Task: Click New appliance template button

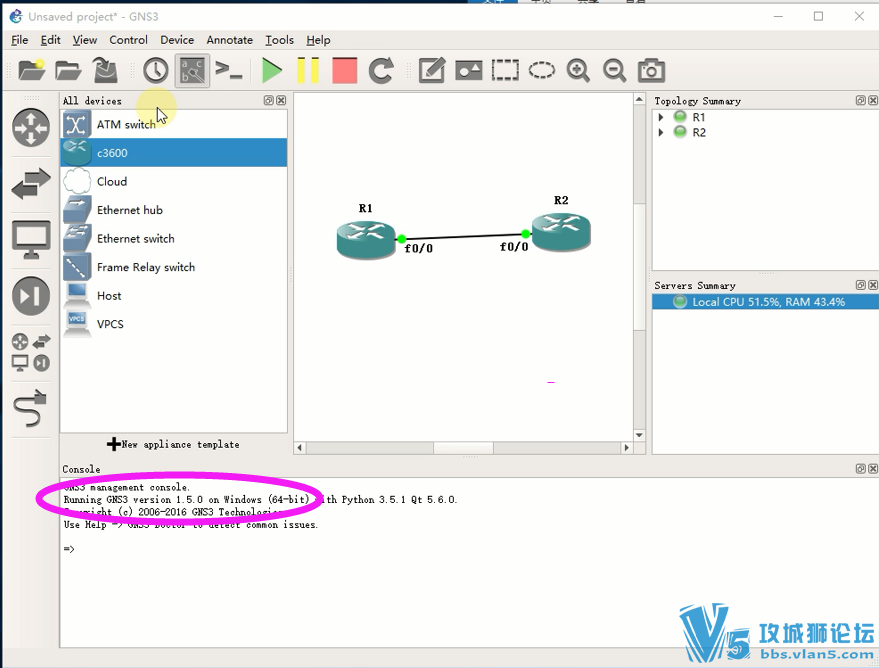Action: click(173, 444)
